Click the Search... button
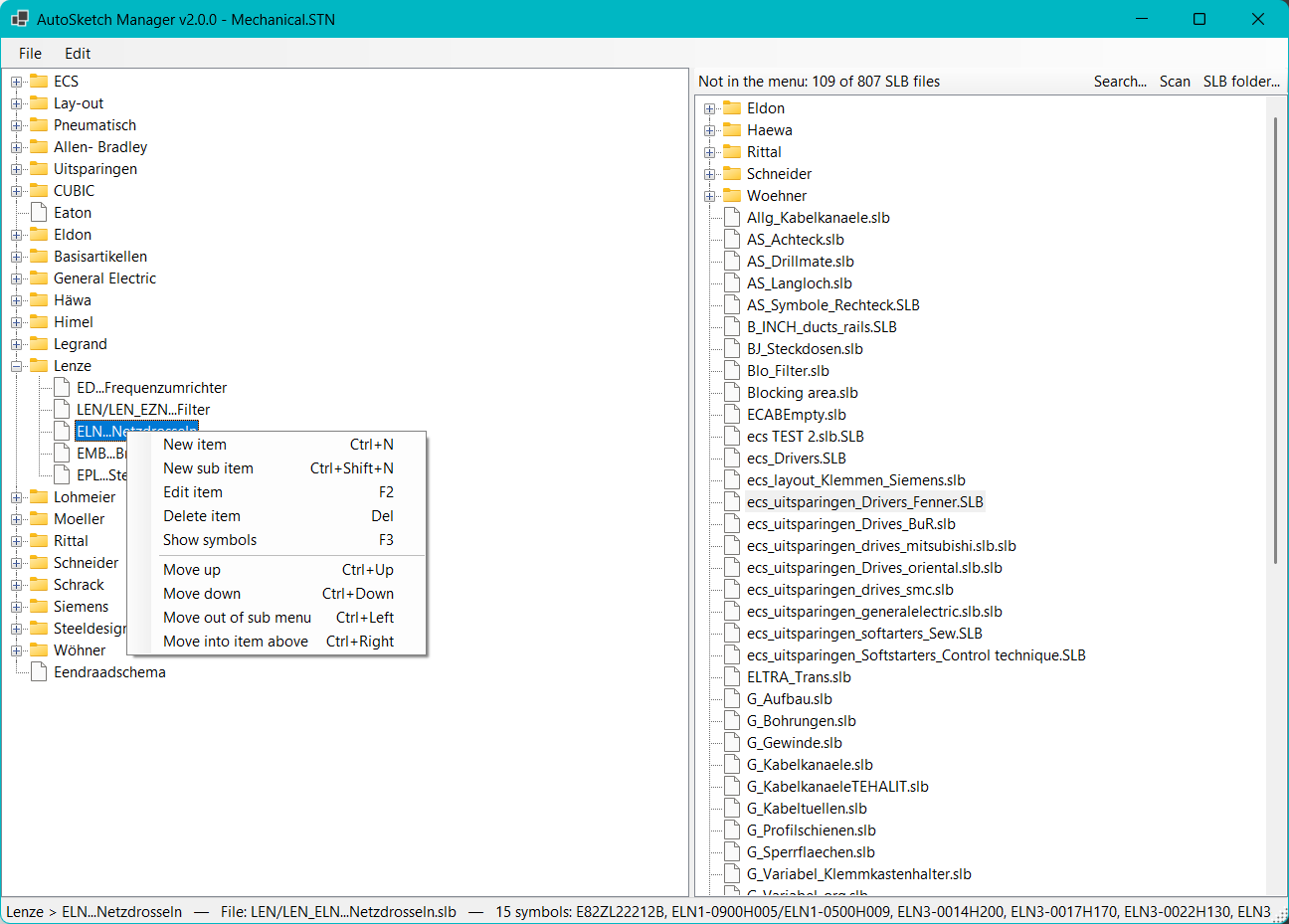Image resolution: width=1289 pixels, height=924 pixels. [x=1120, y=82]
